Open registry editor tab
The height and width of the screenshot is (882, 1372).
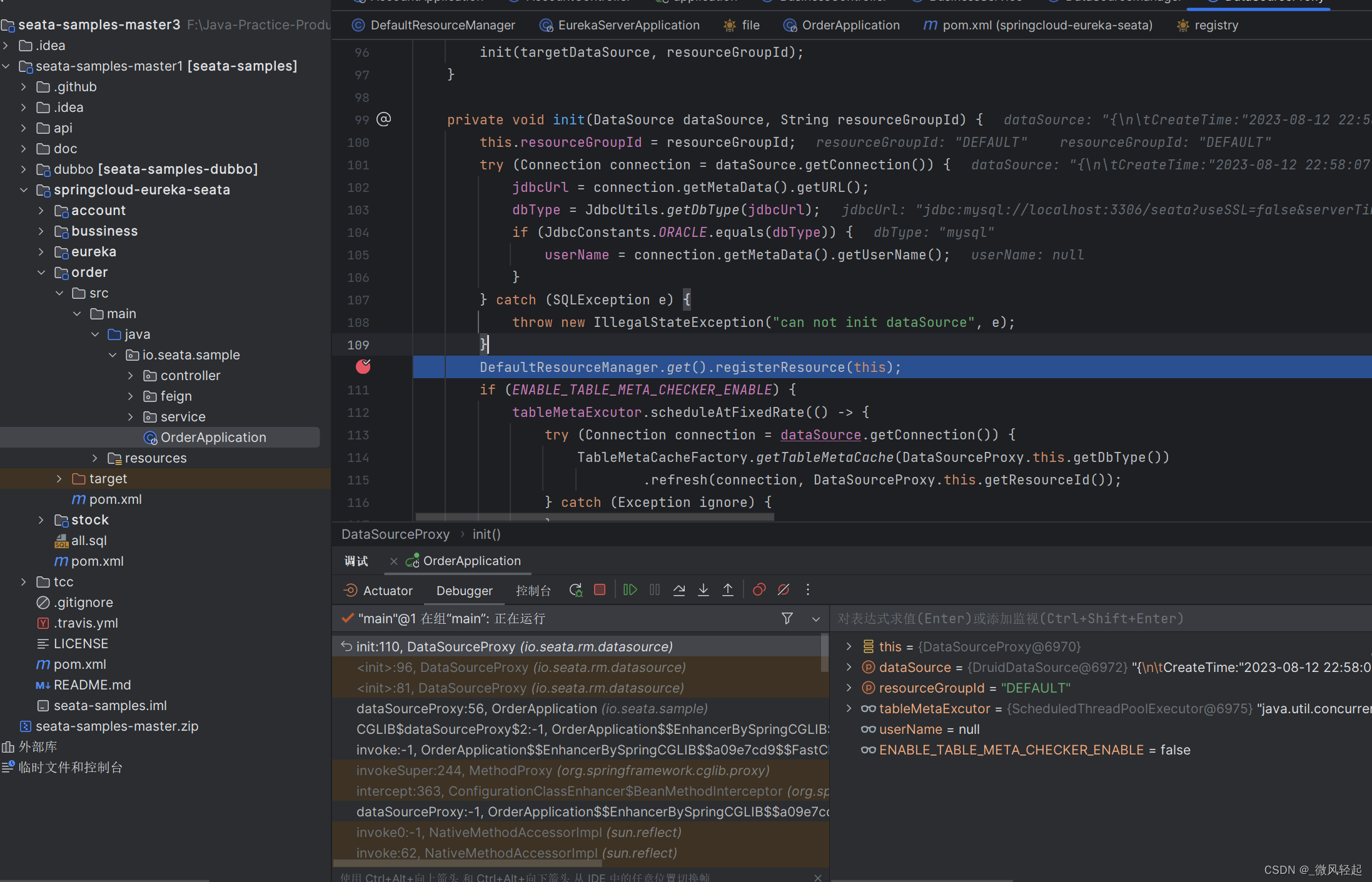tap(1208, 26)
